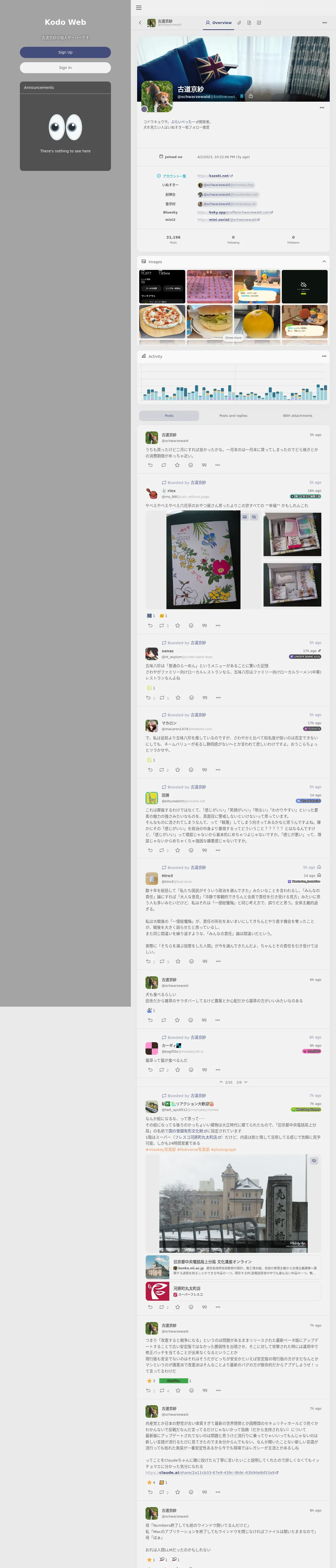336x1568 pixels.
Task: Reply to the Hiro3 post
Action: 150,962
